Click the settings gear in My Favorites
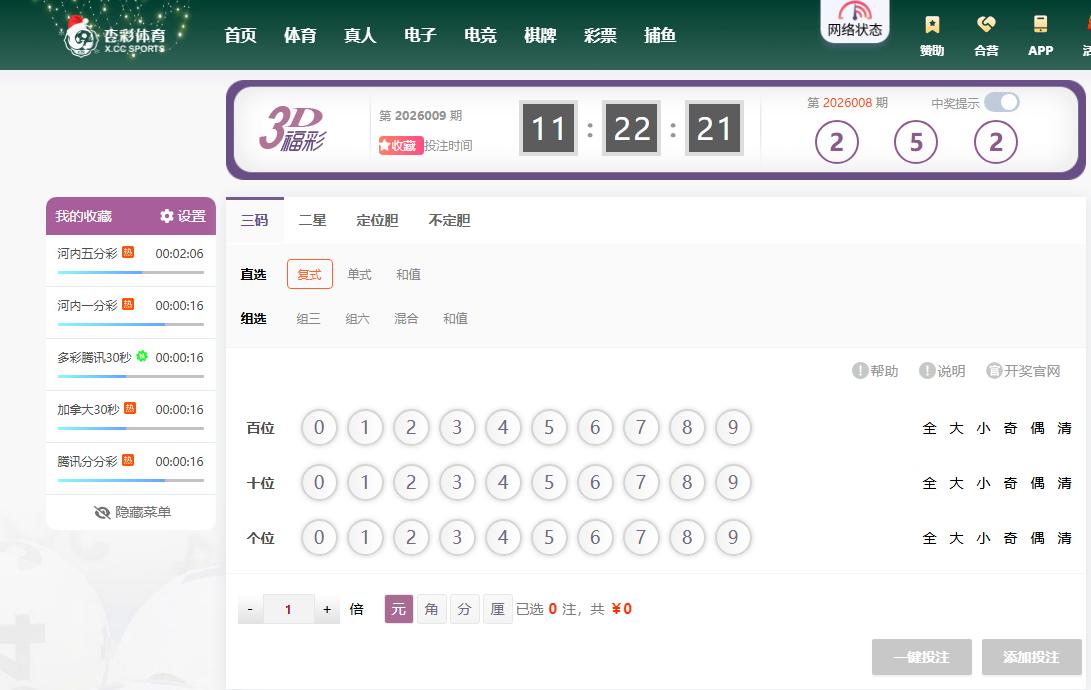Image resolution: width=1091 pixels, height=690 pixels. (167, 216)
